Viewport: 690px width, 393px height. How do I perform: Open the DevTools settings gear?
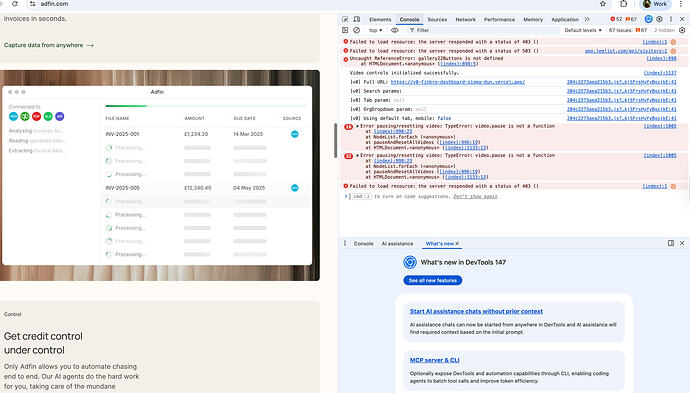(659, 19)
